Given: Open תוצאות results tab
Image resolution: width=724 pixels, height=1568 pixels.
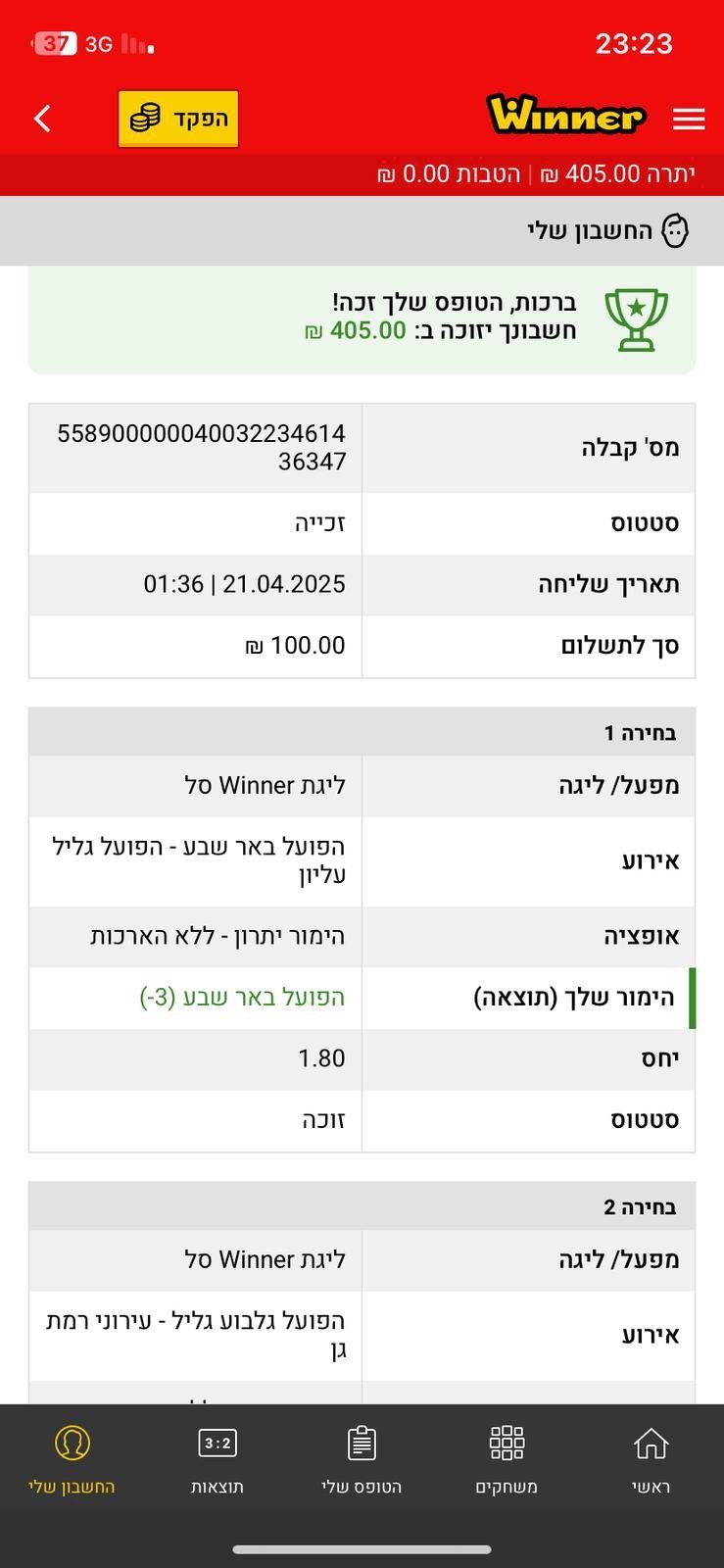Looking at the screenshot, I should pyautogui.click(x=217, y=1458).
